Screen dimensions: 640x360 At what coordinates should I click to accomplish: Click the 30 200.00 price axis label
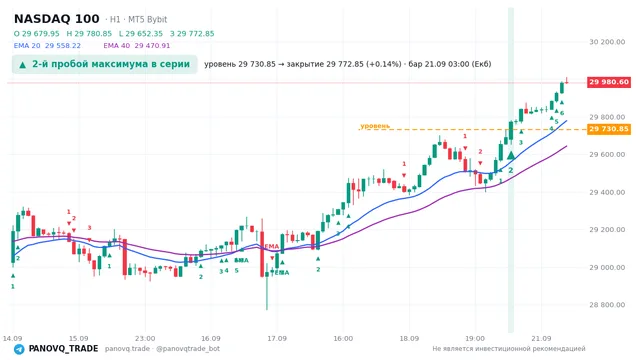tap(607, 42)
